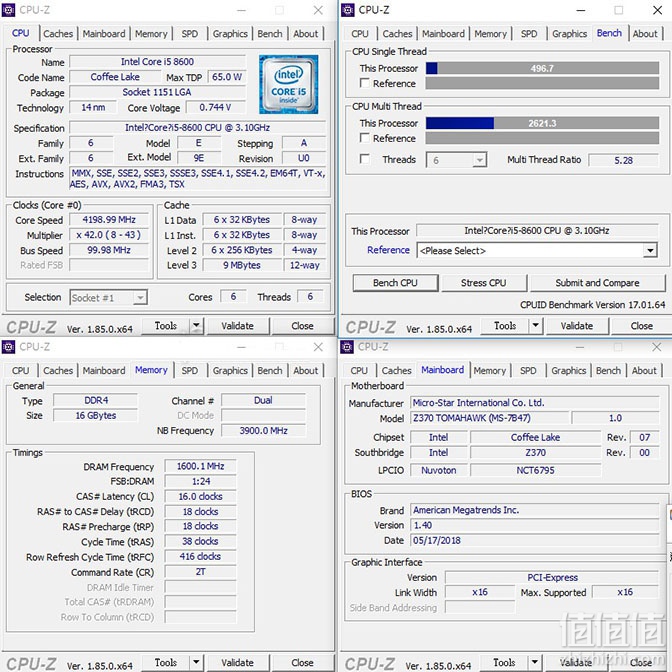
Task: Expand the Tools arrow in the Memory window
Action: (x=196, y=663)
